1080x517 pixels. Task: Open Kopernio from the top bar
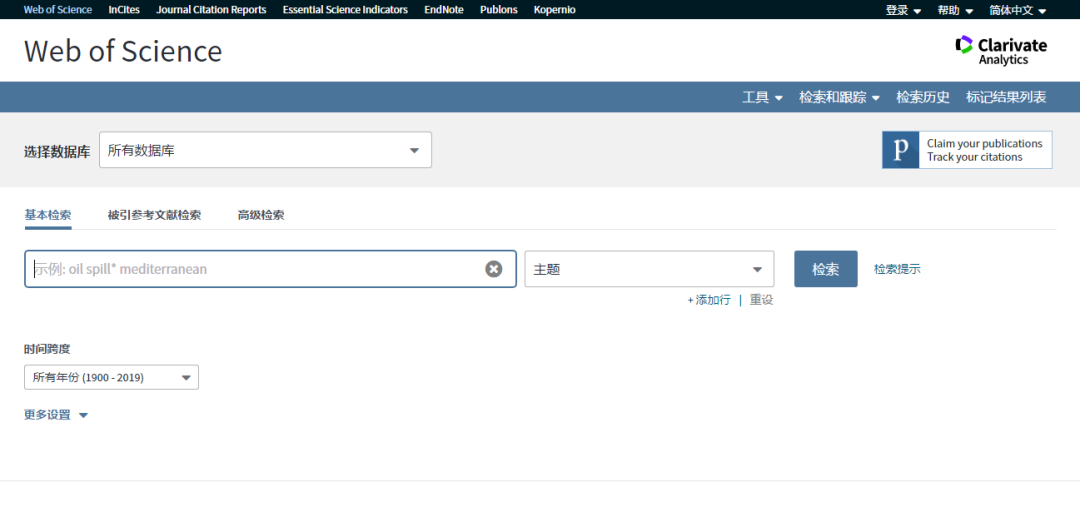point(554,10)
